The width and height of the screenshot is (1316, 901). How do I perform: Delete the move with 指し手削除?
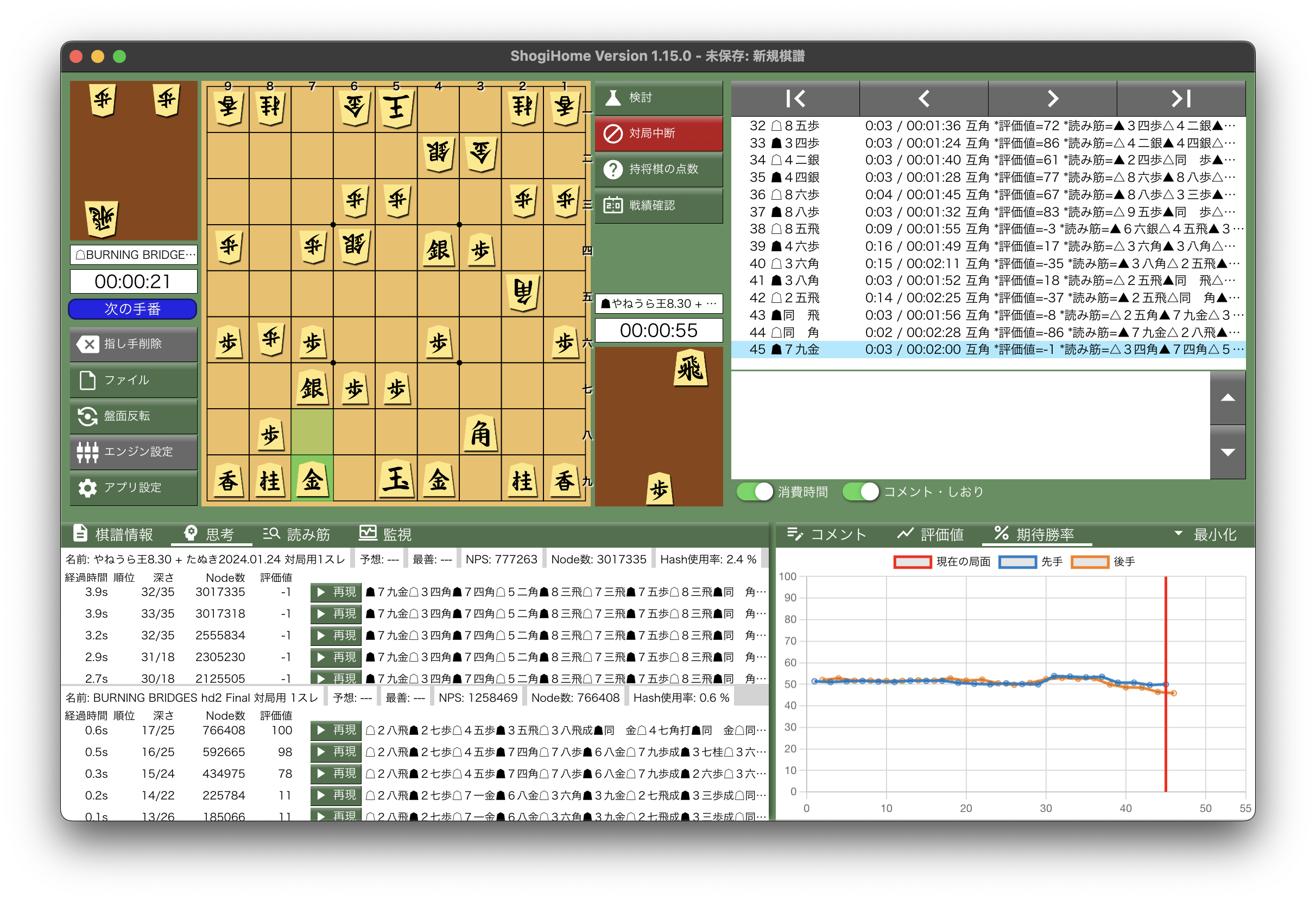134,344
